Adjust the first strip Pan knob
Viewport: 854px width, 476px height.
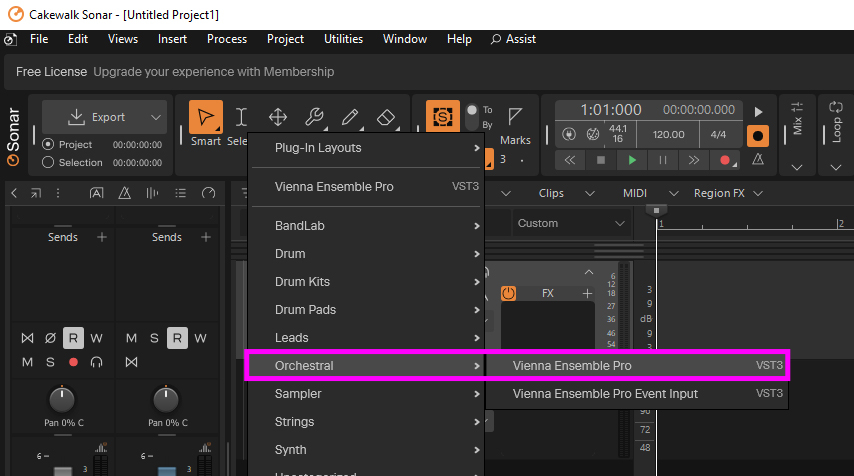(x=62, y=399)
